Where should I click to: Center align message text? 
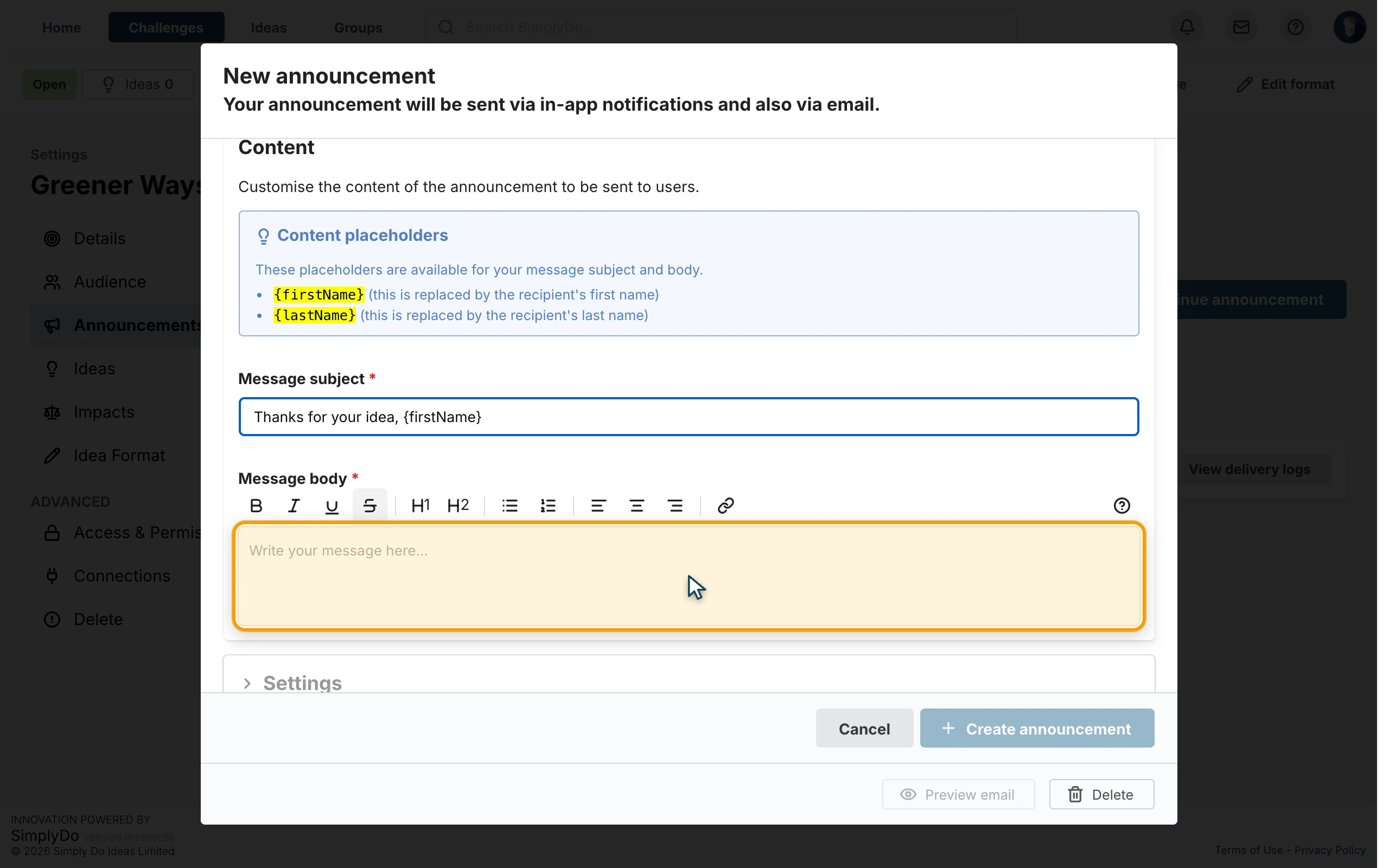(x=636, y=506)
